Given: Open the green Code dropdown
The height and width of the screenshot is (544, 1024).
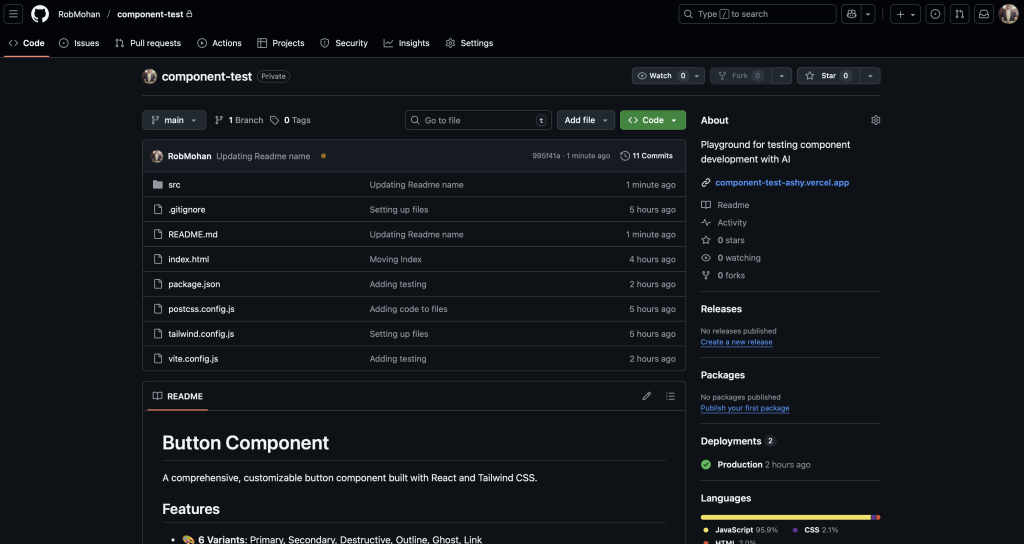Looking at the screenshot, I should (653, 120).
